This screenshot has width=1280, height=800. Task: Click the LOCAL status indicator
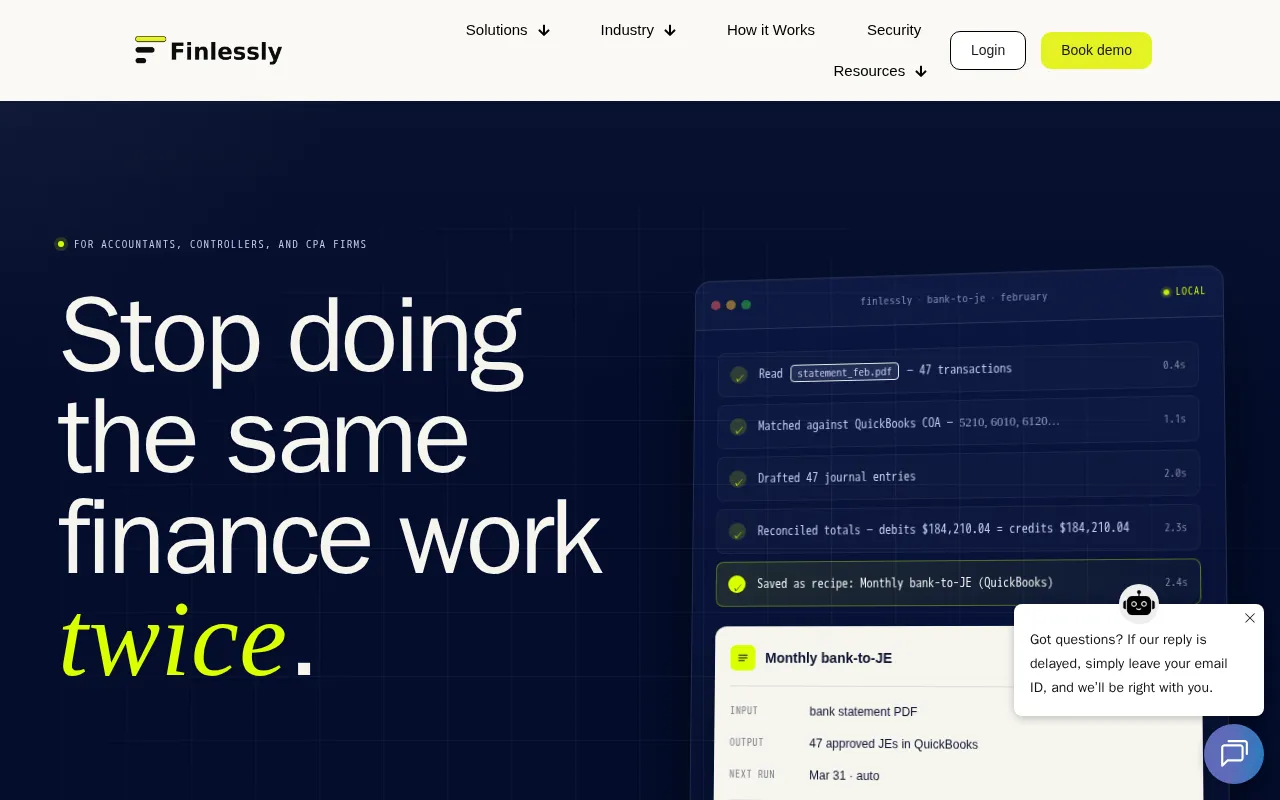point(1184,292)
